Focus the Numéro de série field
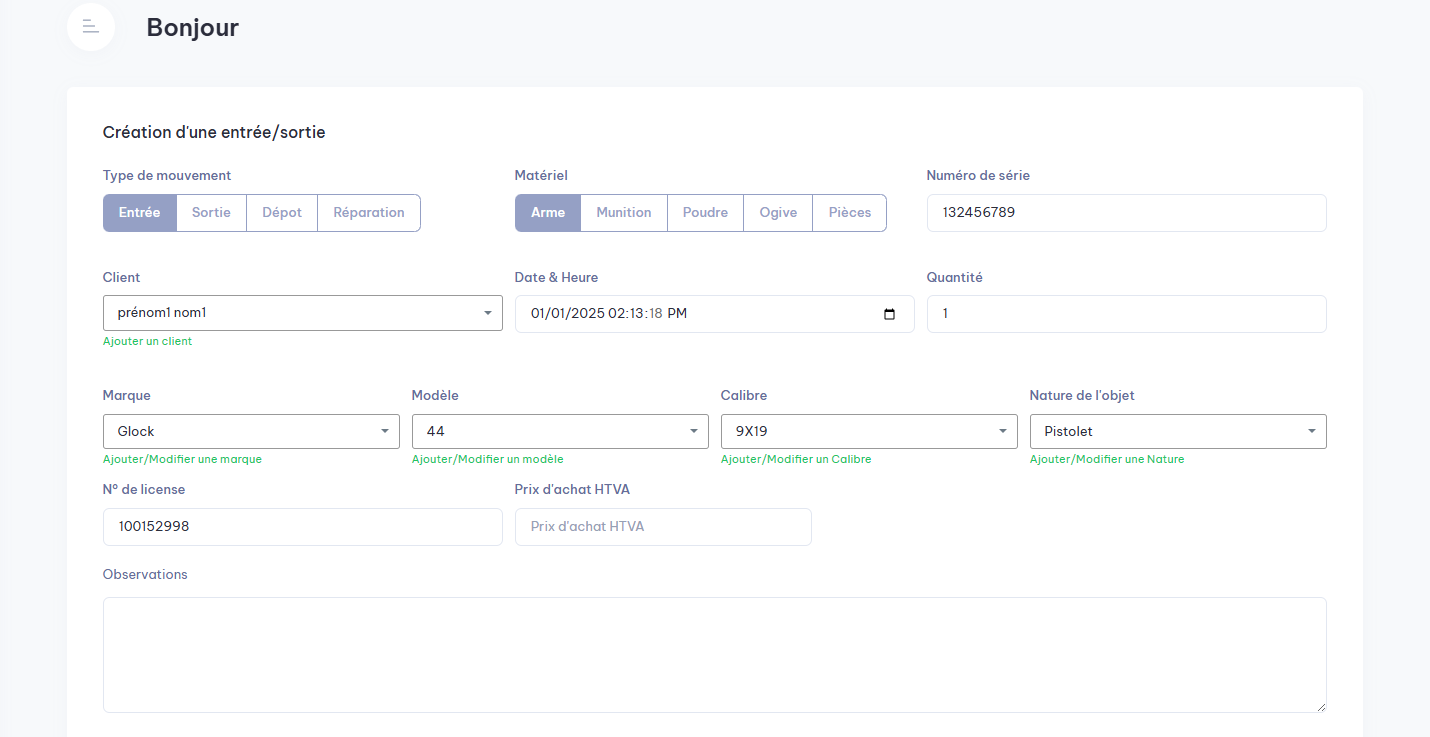The image size is (1430, 737). 1126,213
